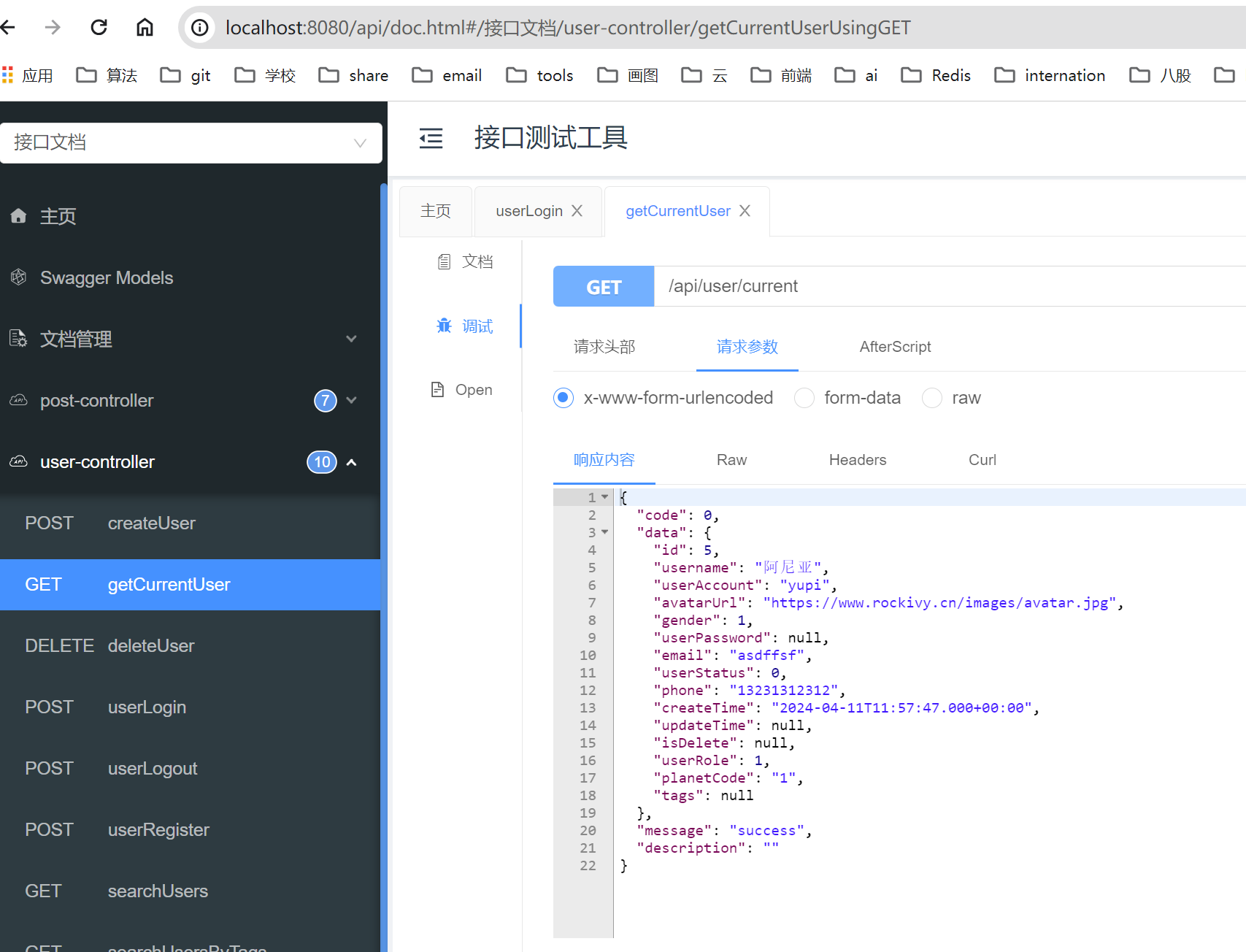Open the email bookmark folder
The image size is (1246, 952).
point(447,75)
